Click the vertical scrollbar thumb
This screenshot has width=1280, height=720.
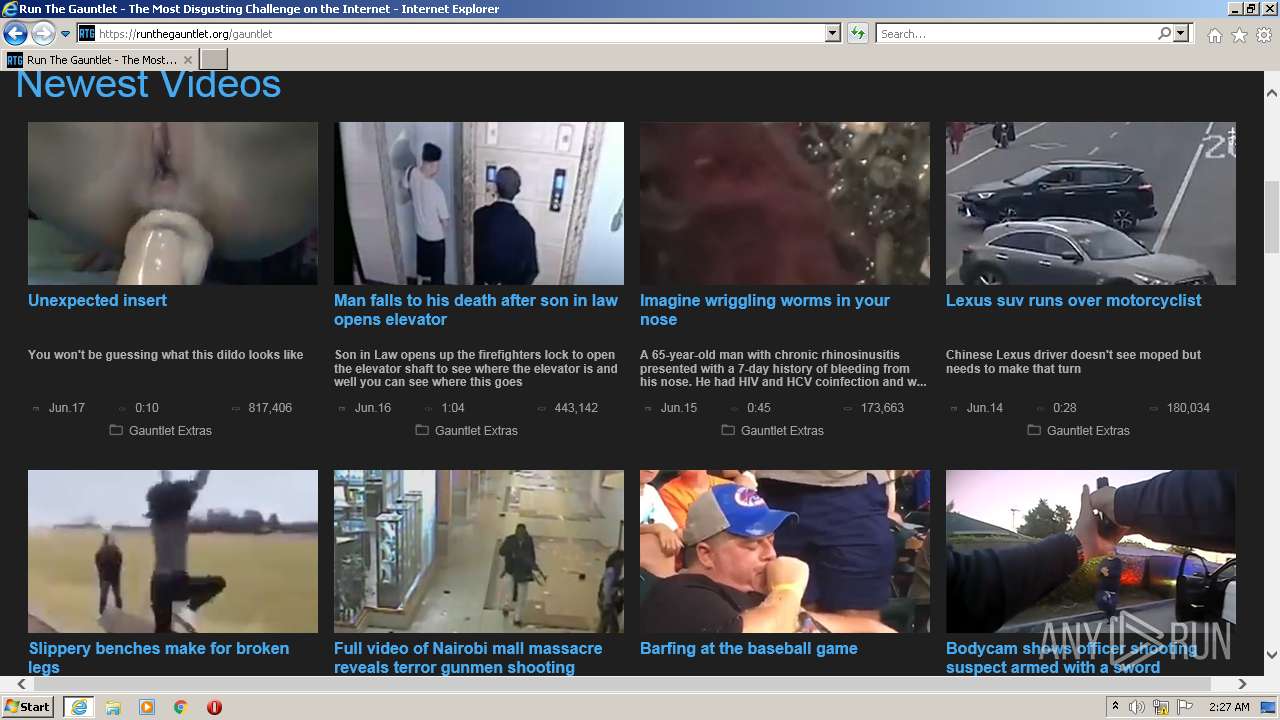pos(1271,217)
